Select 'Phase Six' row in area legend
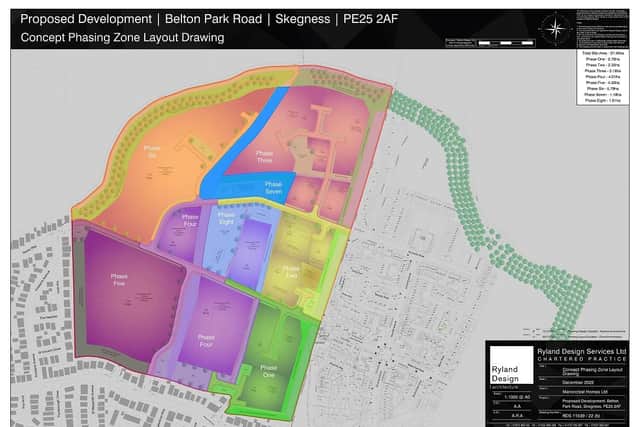The image size is (640, 427). [603, 89]
